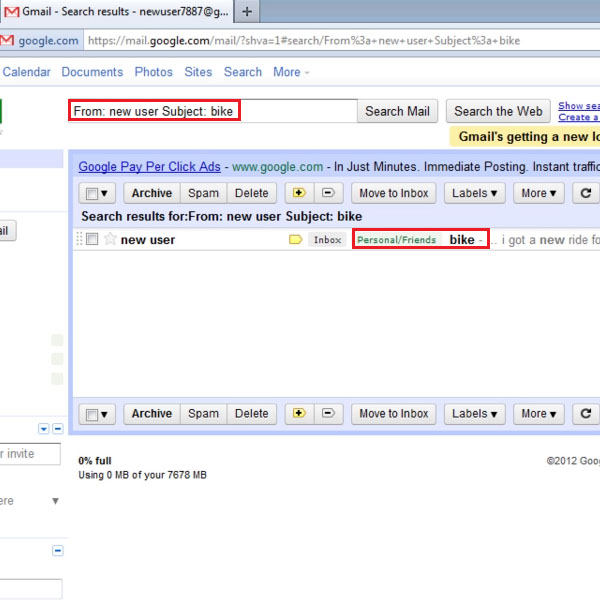Open Documents from Google navigation bar
The width and height of the screenshot is (600, 600).
tap(92, 72)
